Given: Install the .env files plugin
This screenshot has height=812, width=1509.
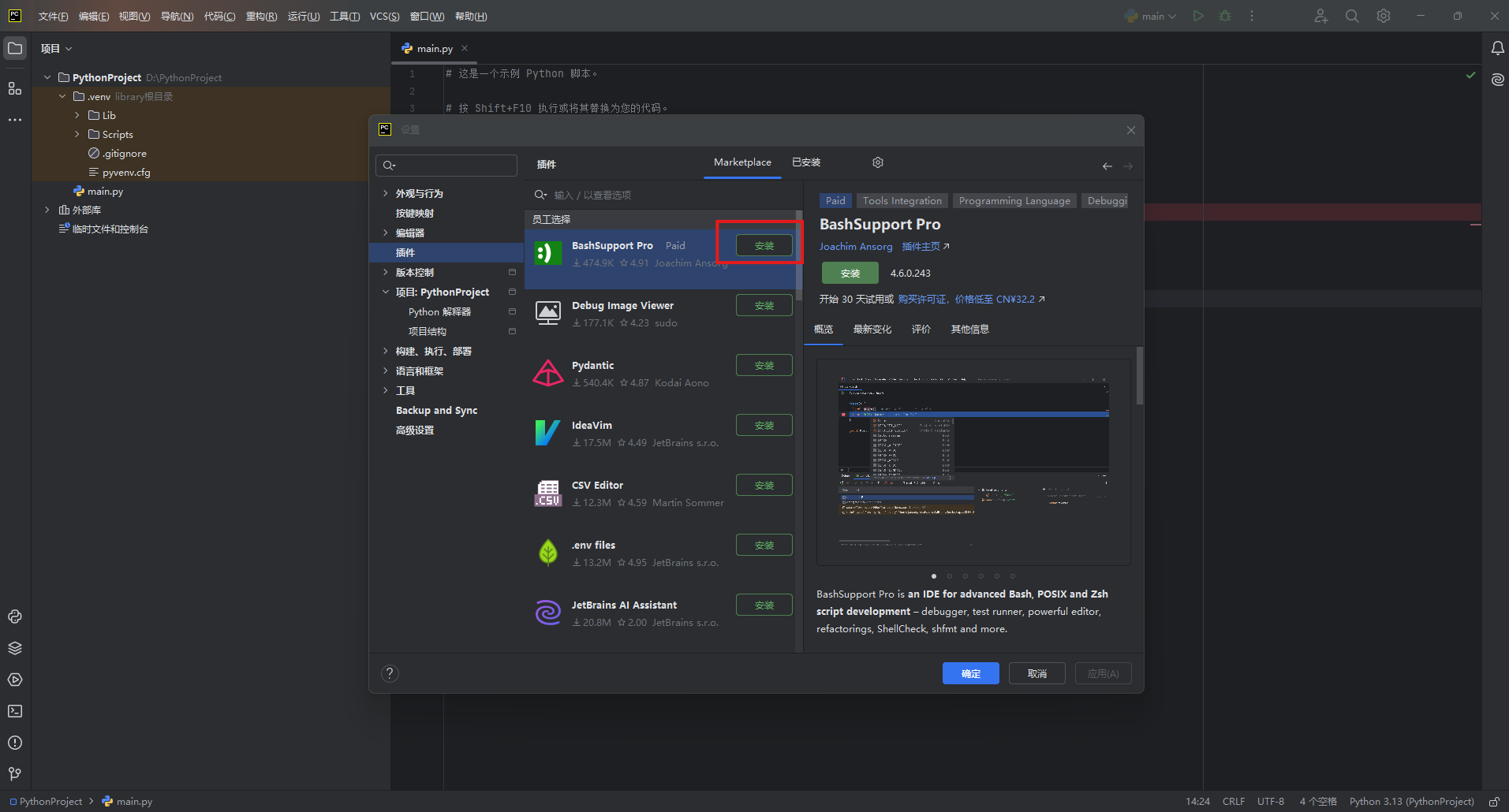Looking at the screenshot, I should [x=764, y=545].
